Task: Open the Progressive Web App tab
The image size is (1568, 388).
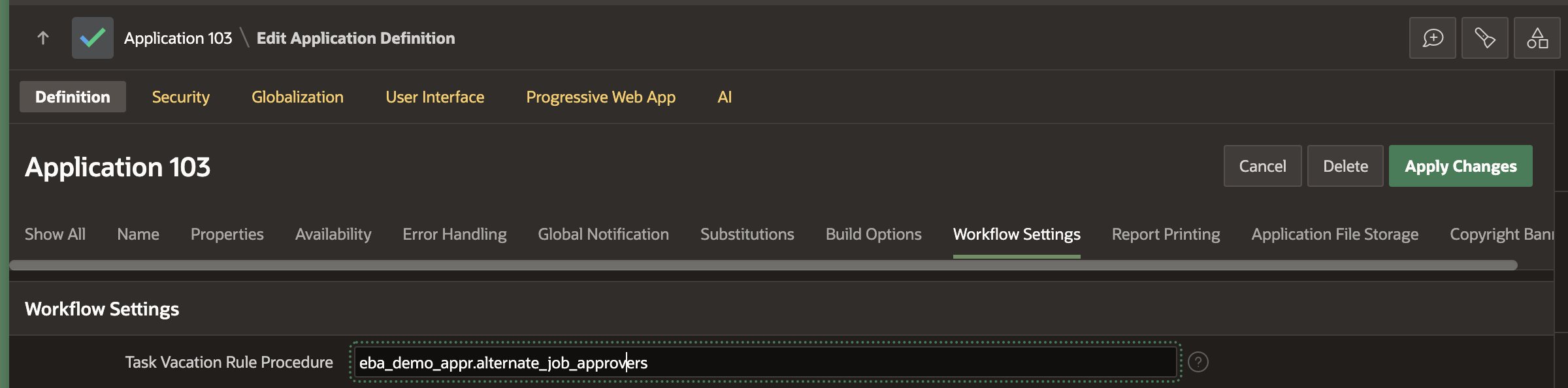Action: [600, 97]
